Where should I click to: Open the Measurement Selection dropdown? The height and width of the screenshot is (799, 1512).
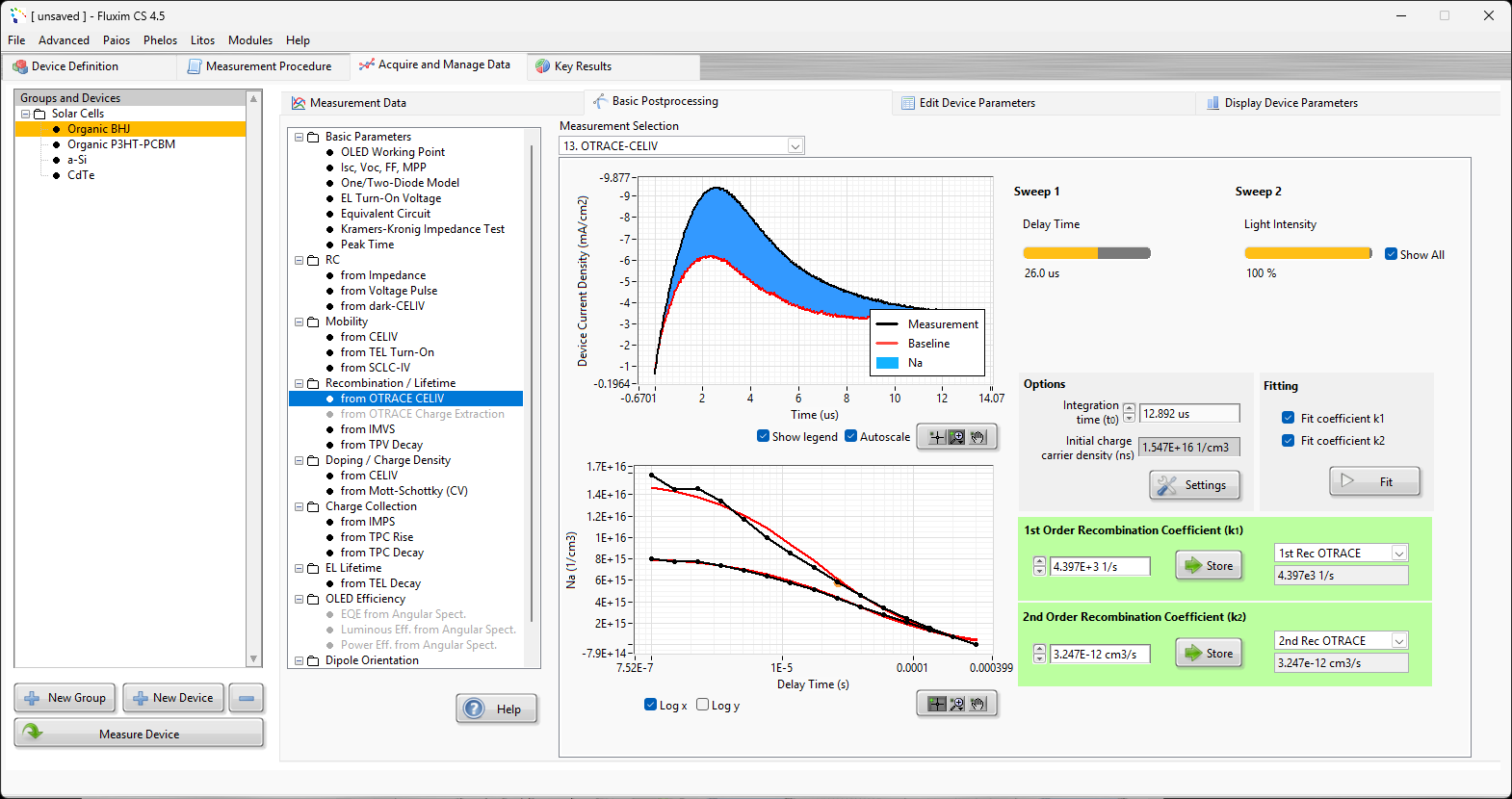(x=795, y=146)
